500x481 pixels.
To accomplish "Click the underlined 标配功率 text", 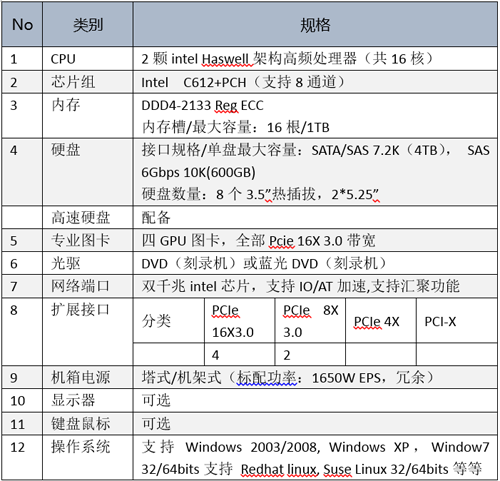I will click(267, 378).
